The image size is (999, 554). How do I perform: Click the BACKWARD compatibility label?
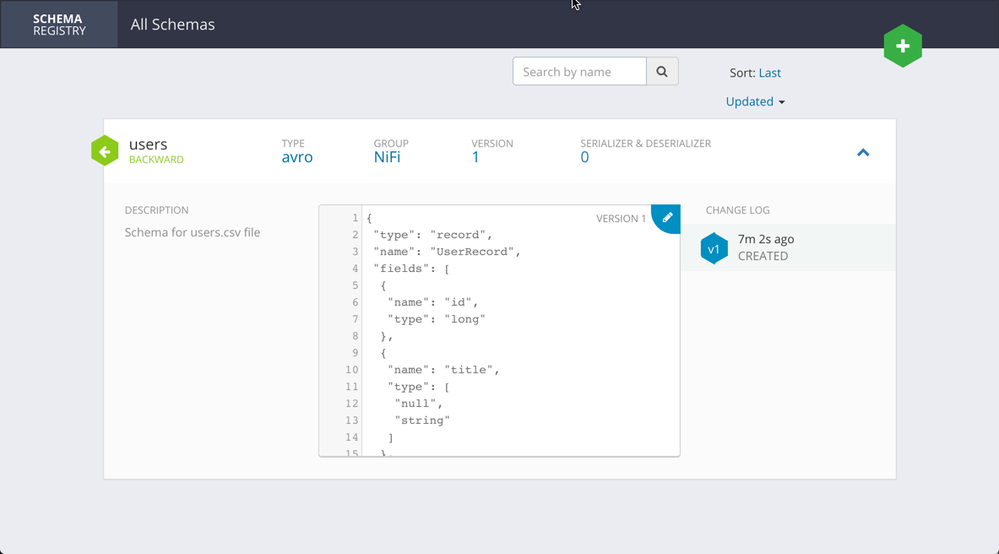tap(156, 160)
